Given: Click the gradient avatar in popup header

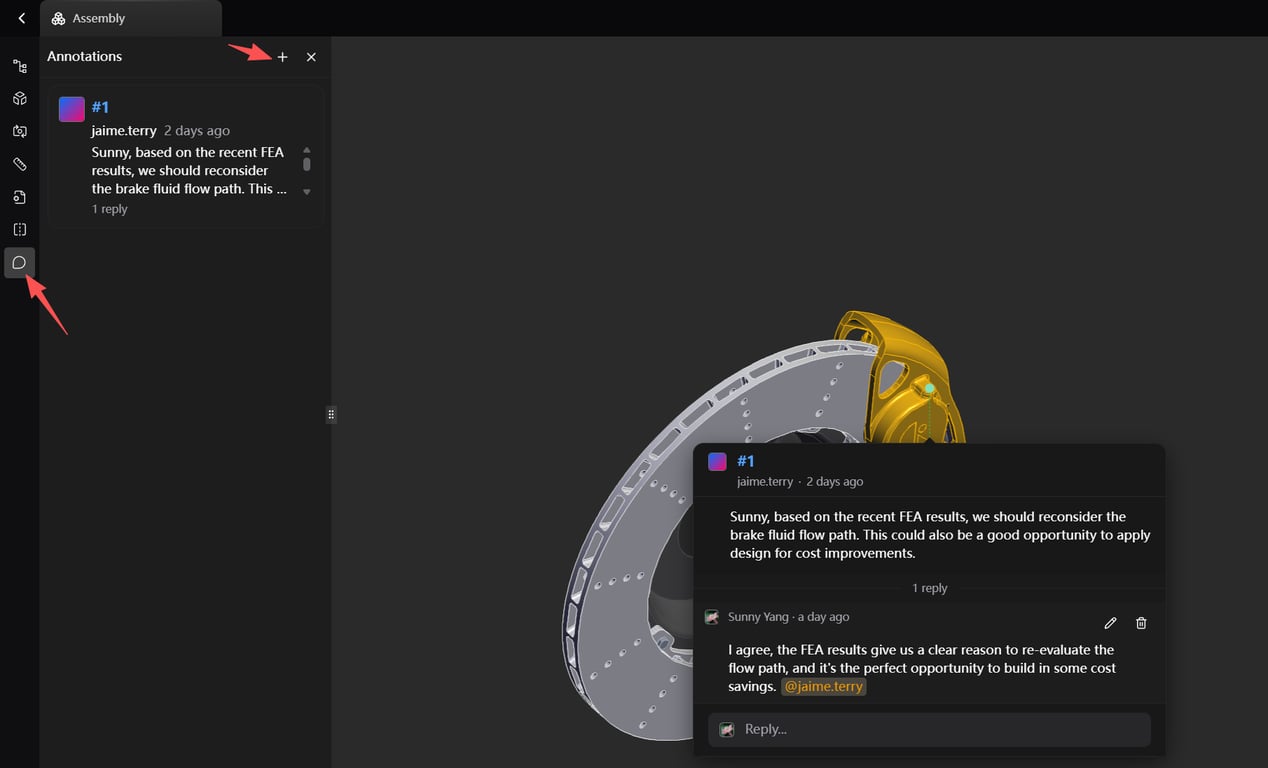Looking at the screenshot, I should 717,461.
